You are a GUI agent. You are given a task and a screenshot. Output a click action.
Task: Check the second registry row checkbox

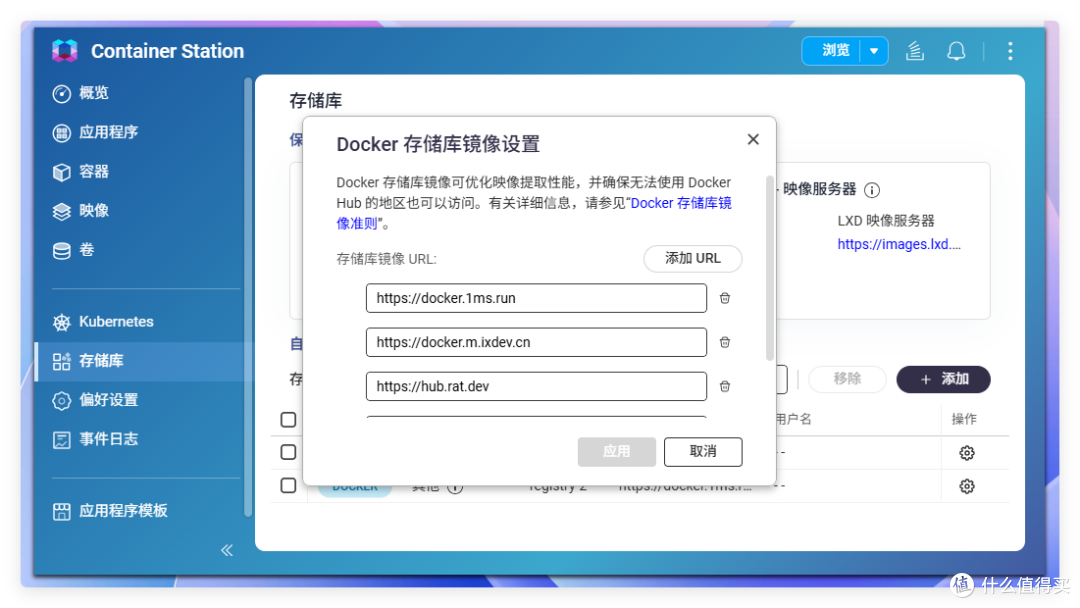289,485
